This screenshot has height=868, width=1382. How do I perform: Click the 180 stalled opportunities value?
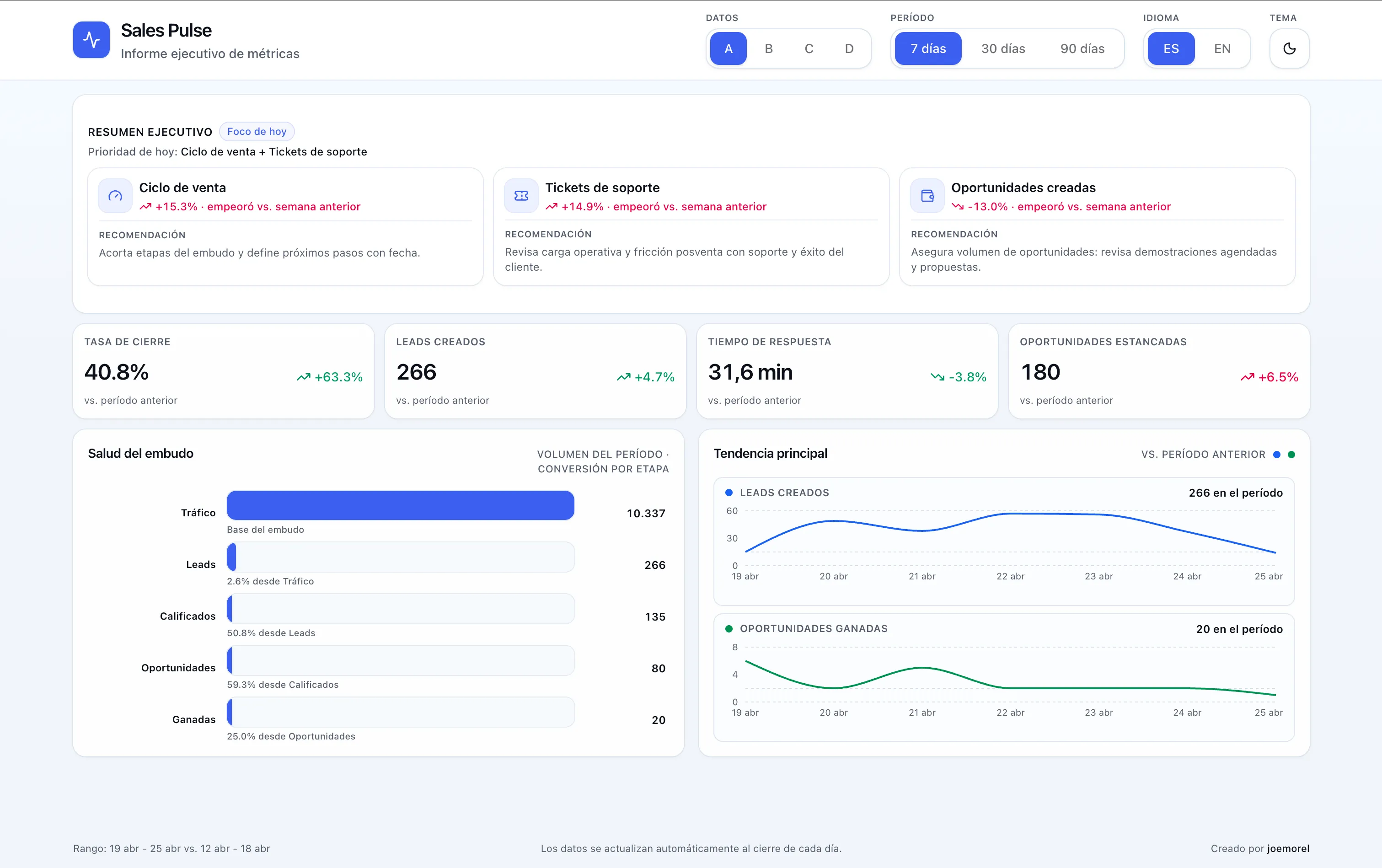coord(1040,372)
